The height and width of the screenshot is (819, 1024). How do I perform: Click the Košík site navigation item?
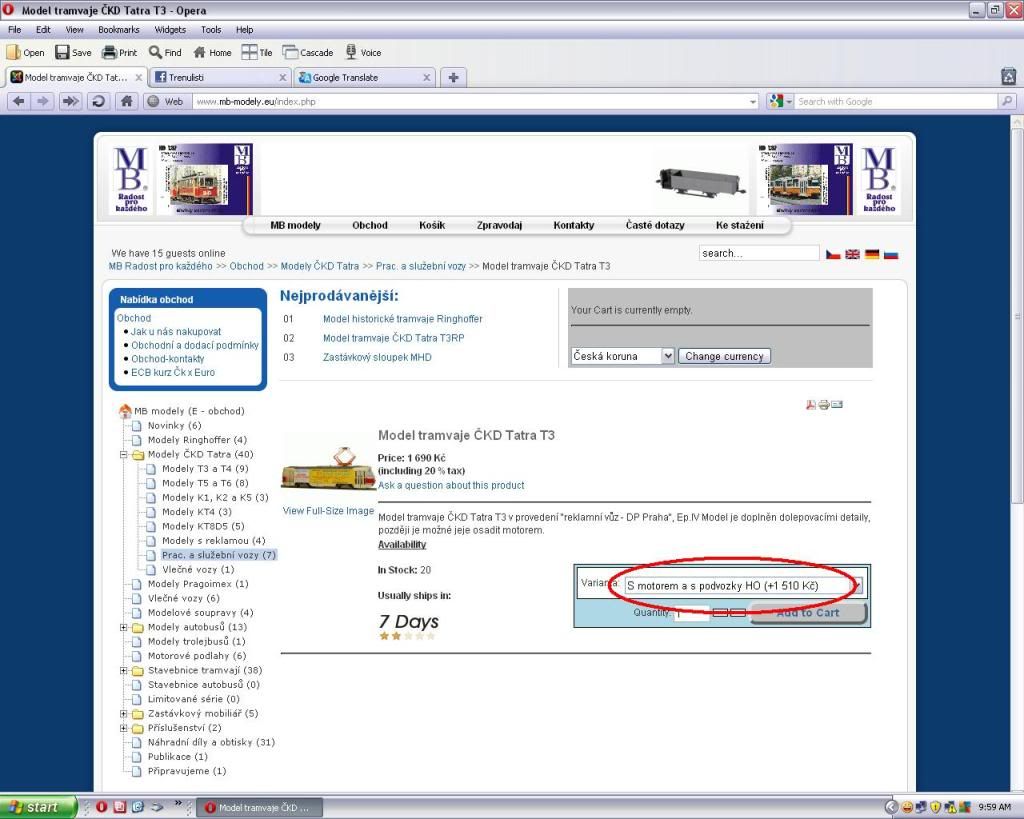pyautogui.click(x=432, y=225)
